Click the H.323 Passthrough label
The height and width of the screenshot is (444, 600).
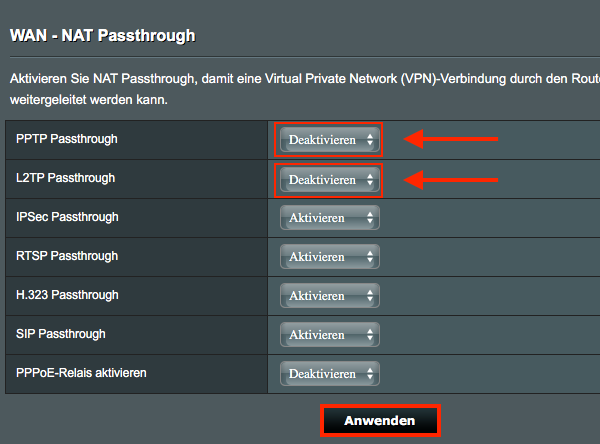[x=67, y=295]
